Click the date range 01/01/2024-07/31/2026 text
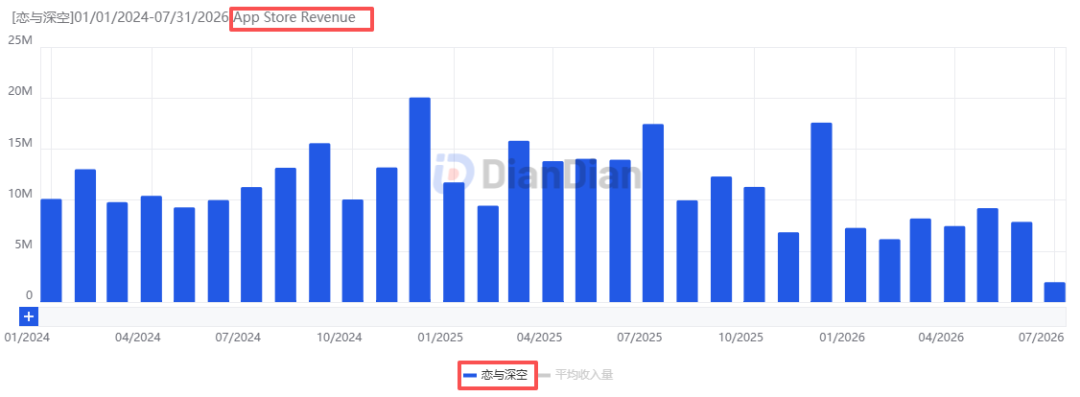The image size is (1080, 397). 151,18
